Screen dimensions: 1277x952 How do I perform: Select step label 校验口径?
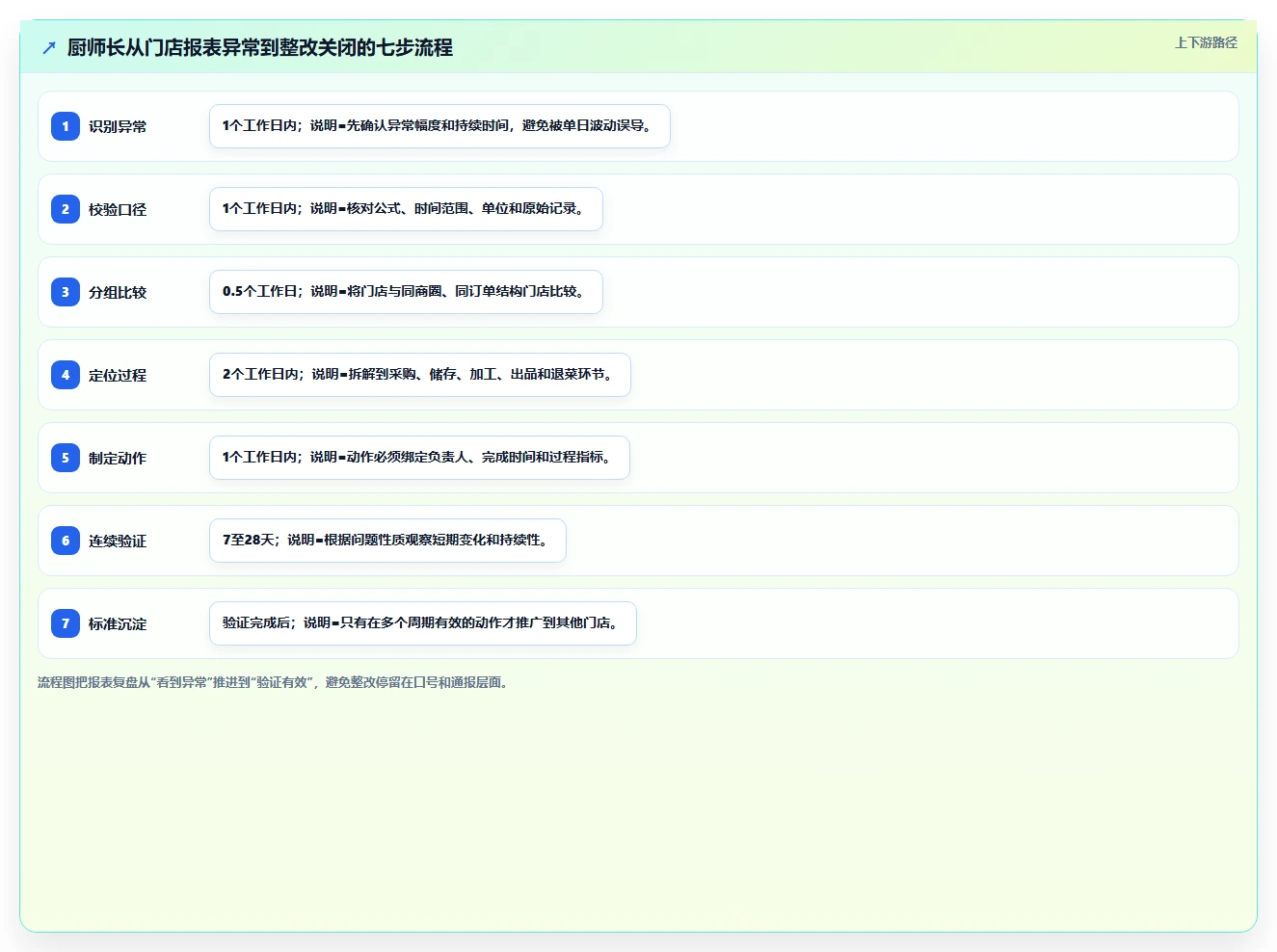[x=118, y=209]
